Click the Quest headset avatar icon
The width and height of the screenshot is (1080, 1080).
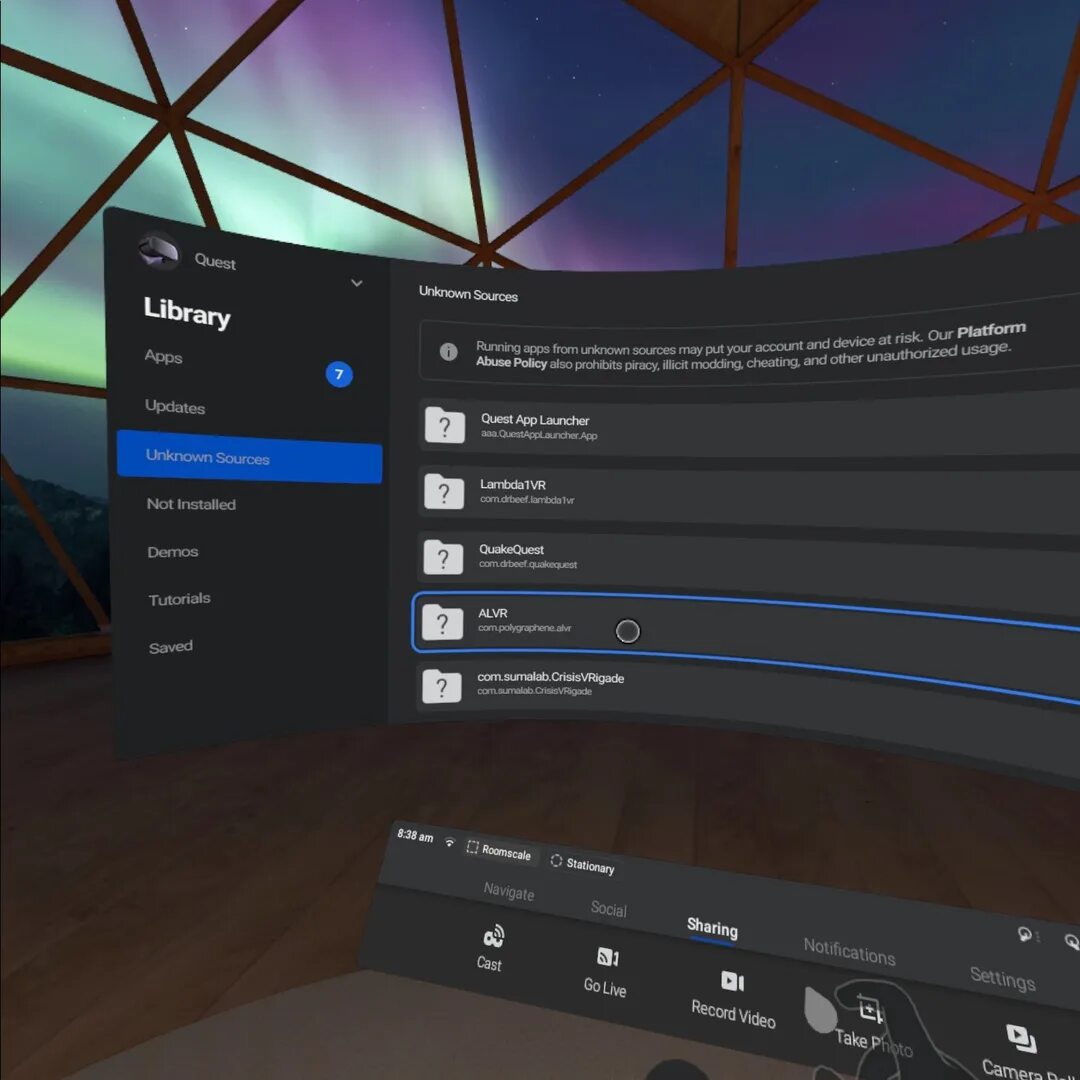(x=158, y=251)
